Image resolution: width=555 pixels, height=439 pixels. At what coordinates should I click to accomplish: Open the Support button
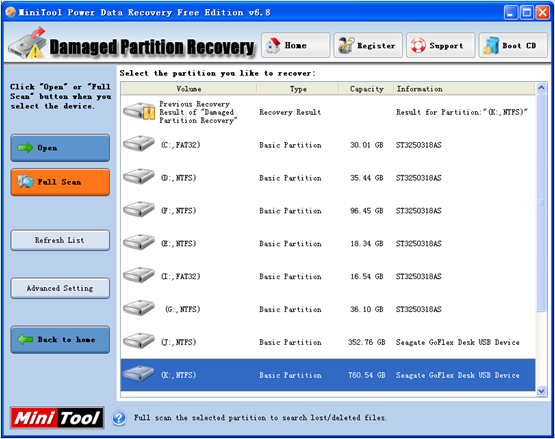(x=441, y=45)
